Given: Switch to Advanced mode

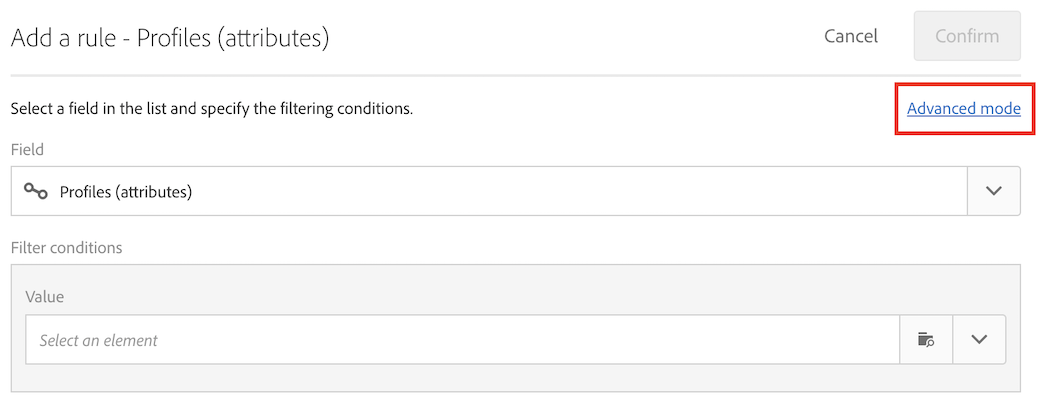Looking at the screenshot, I should pyautogui.click(x=963, y=108).
